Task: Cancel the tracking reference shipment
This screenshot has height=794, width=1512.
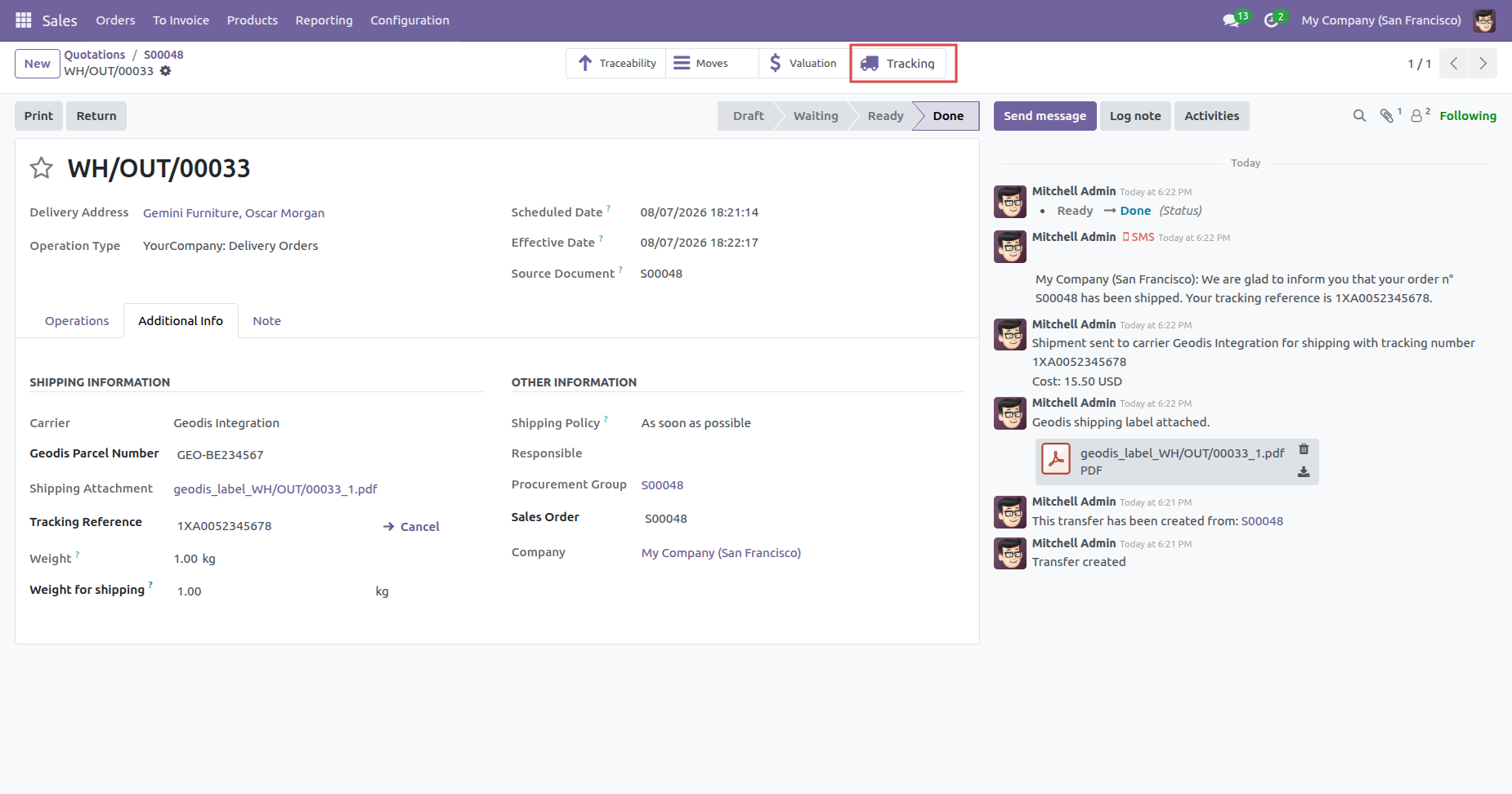Action: 411,527
